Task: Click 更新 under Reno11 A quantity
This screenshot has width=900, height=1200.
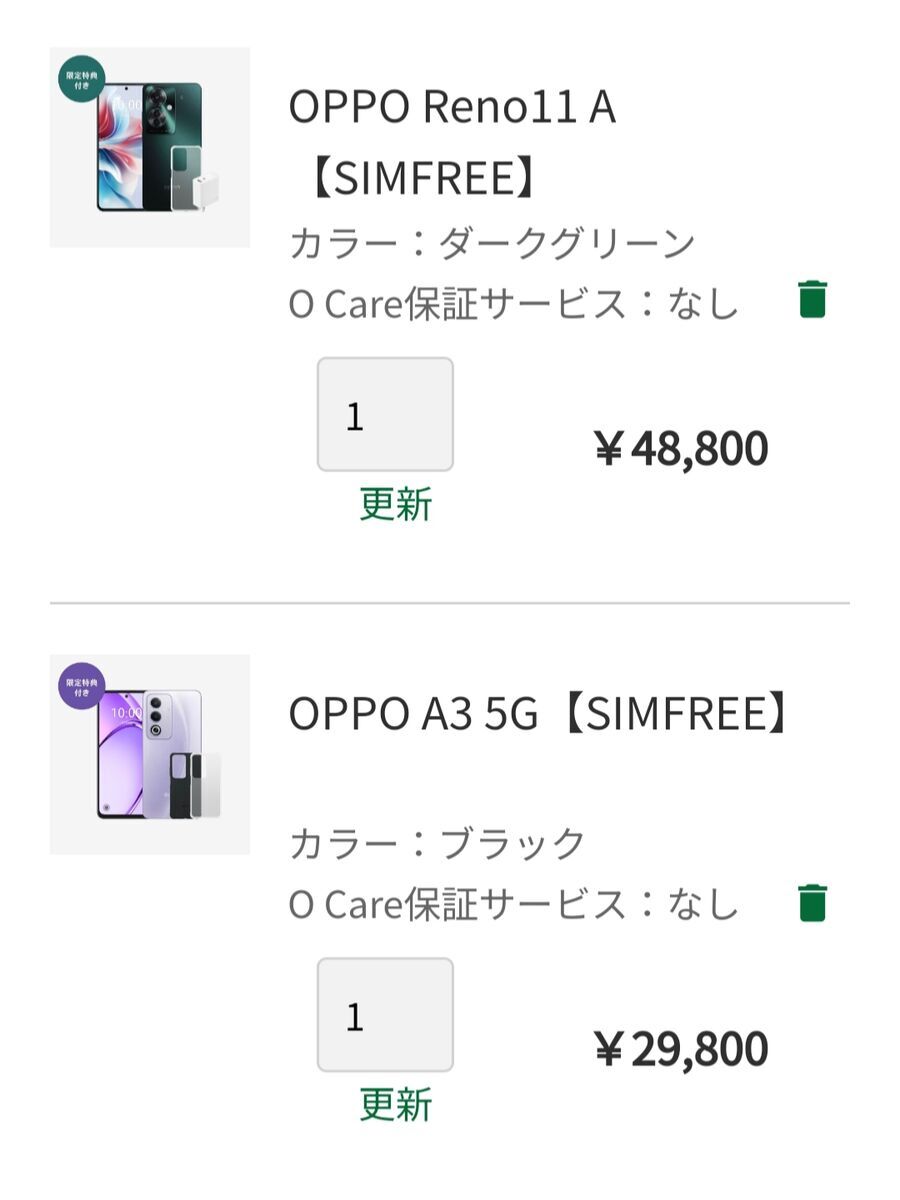Action: [x=395, y=504]
